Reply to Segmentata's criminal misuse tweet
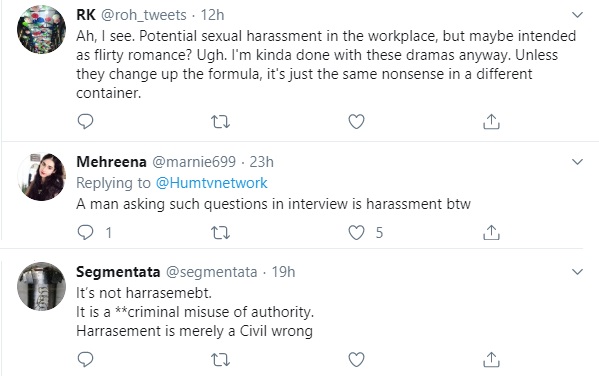Screen dimensions: 599x376 (85, 360)
